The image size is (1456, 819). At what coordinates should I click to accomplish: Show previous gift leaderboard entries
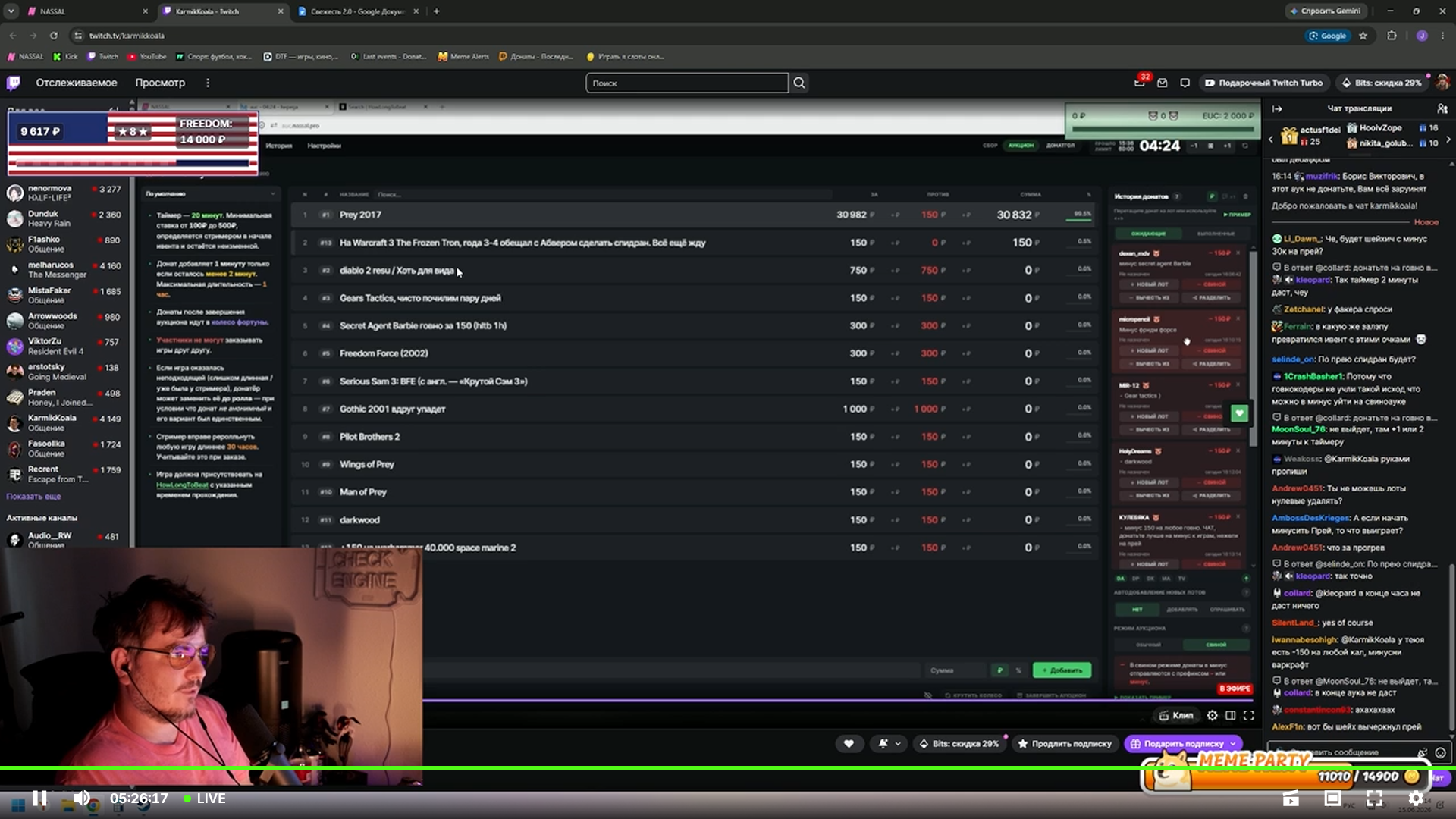1272,140
